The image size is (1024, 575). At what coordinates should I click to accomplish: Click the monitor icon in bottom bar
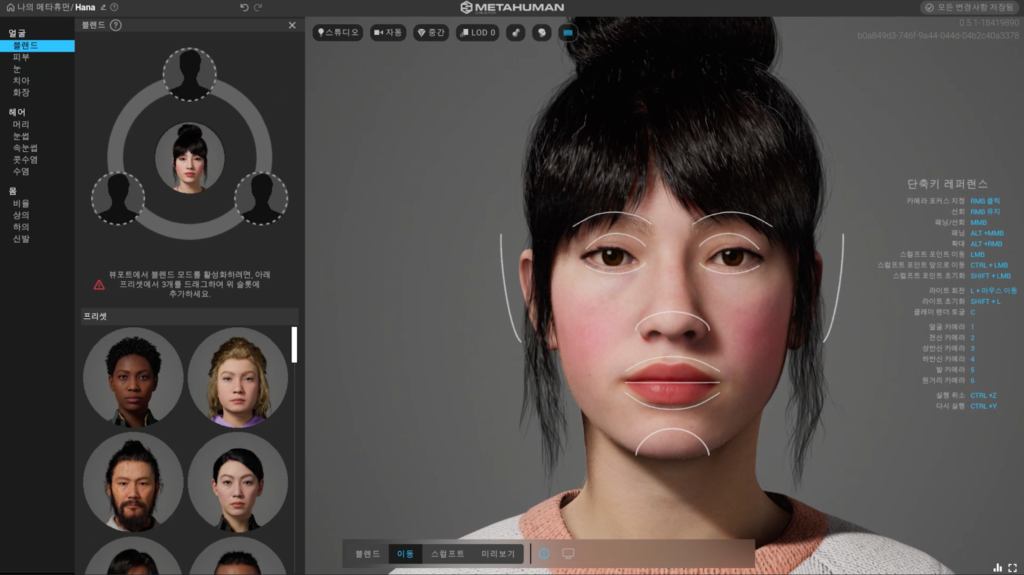click(568, 553)
